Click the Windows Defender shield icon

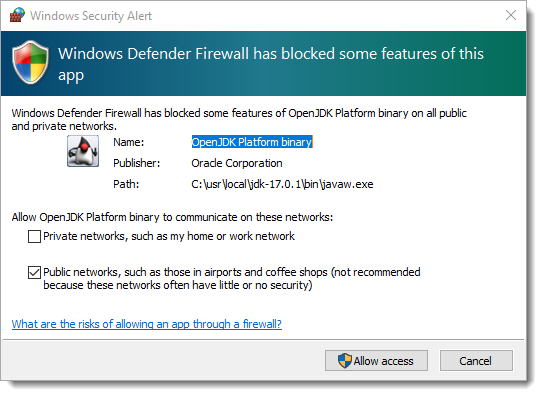[x=30, y=62]
